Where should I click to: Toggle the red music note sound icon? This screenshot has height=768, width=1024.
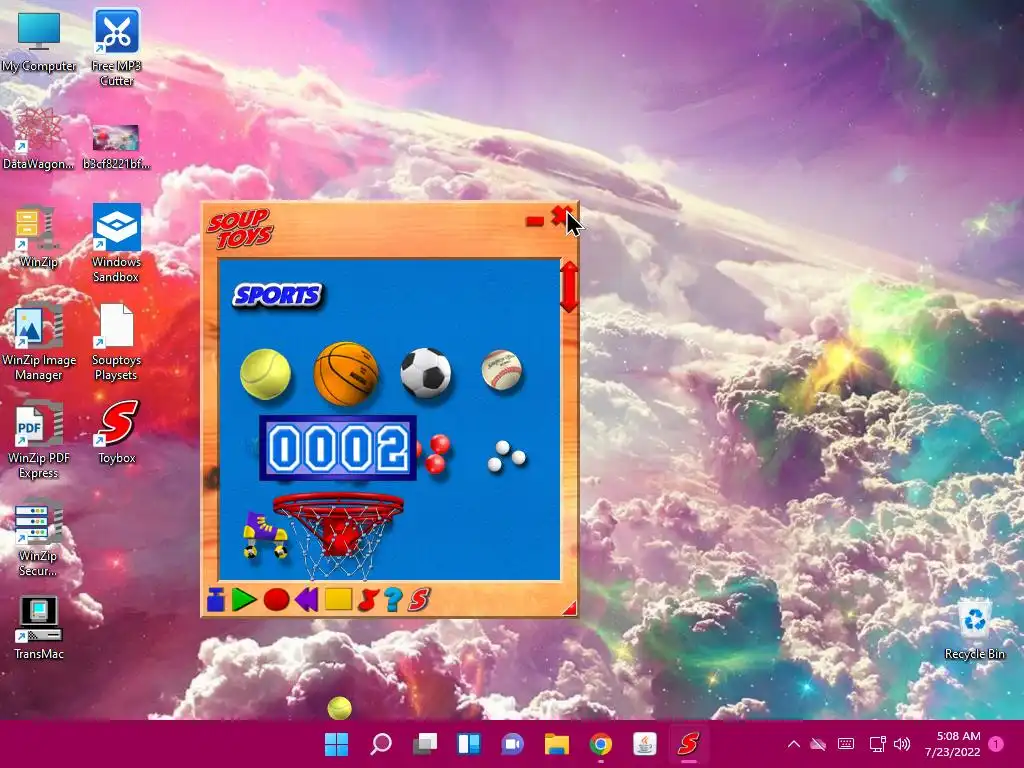coord(368,599)
